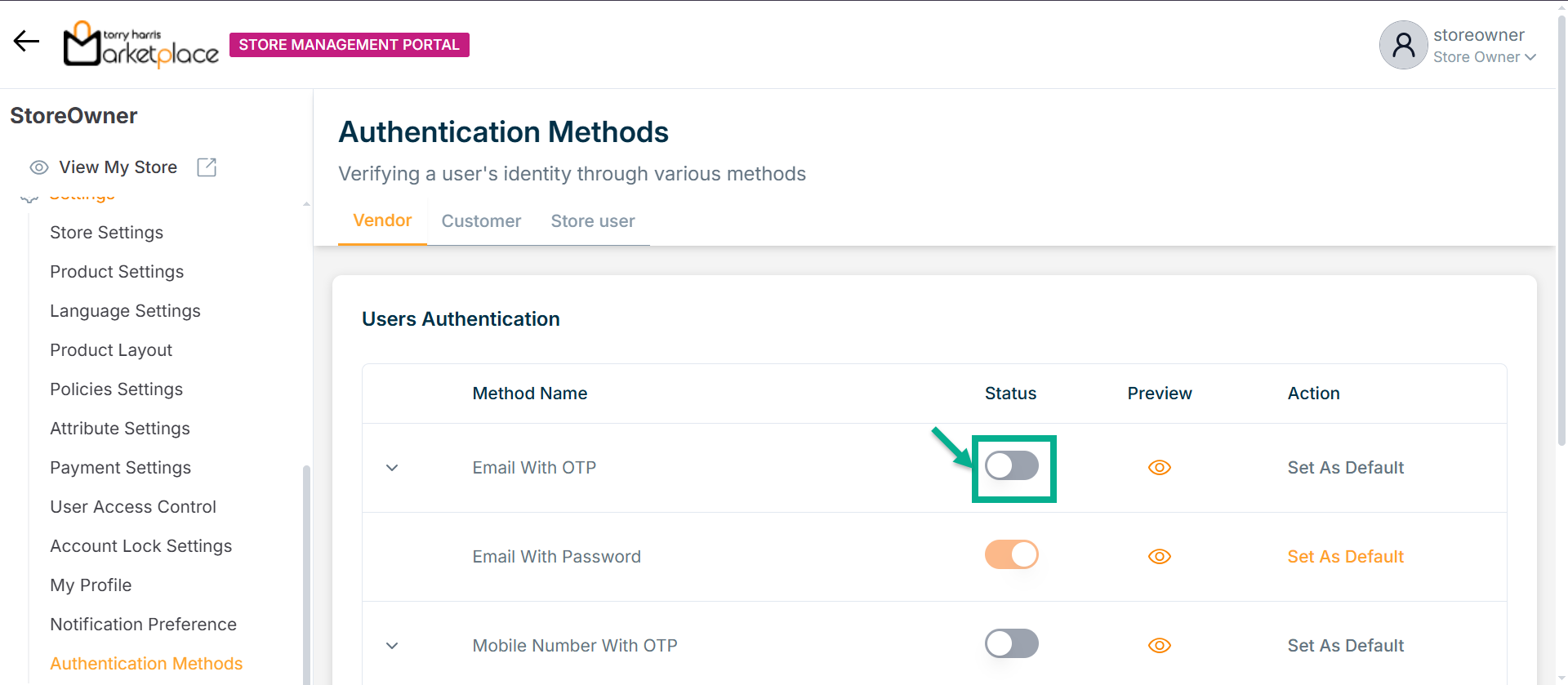Image resolution: width=1568 pixels, height=685 pixels.
Task: Expand the Email With OTP row
Action: coord(392,468)
